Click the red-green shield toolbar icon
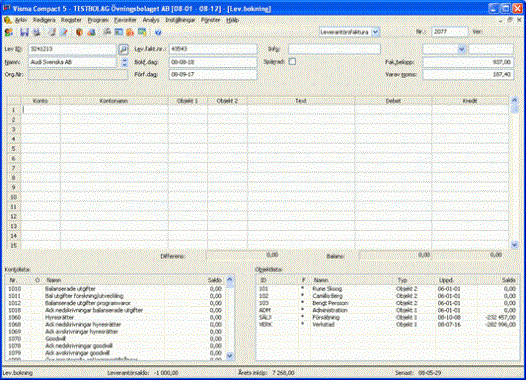This screenshot has height=380, width=526. tap(79, 32)
